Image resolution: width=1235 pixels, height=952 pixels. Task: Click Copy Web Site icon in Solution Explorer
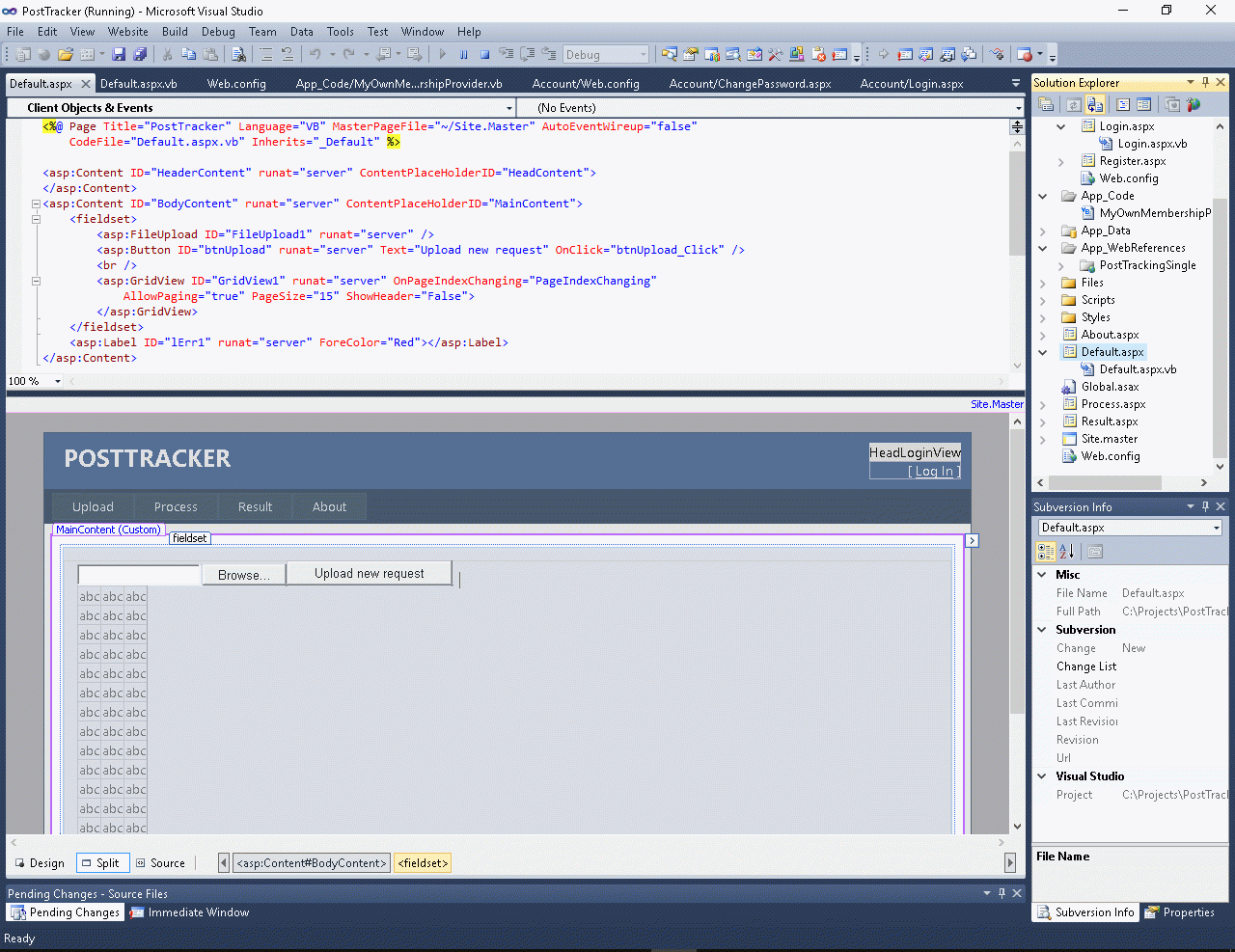(1172, 104)
